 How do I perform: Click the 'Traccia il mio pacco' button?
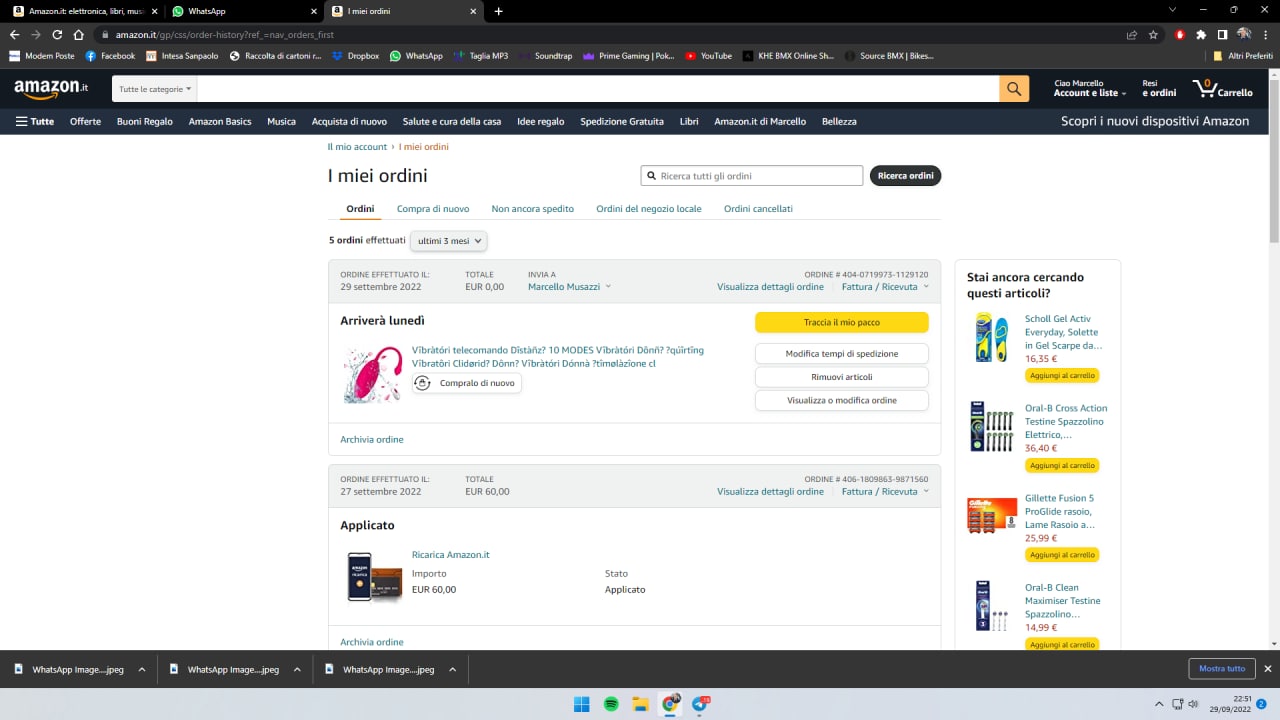click(841, 323)
